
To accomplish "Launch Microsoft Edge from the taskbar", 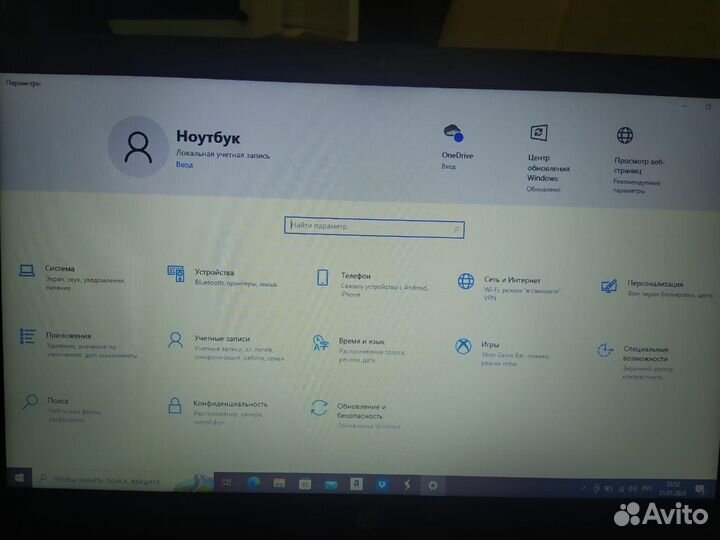I will [x=253, y=483].
